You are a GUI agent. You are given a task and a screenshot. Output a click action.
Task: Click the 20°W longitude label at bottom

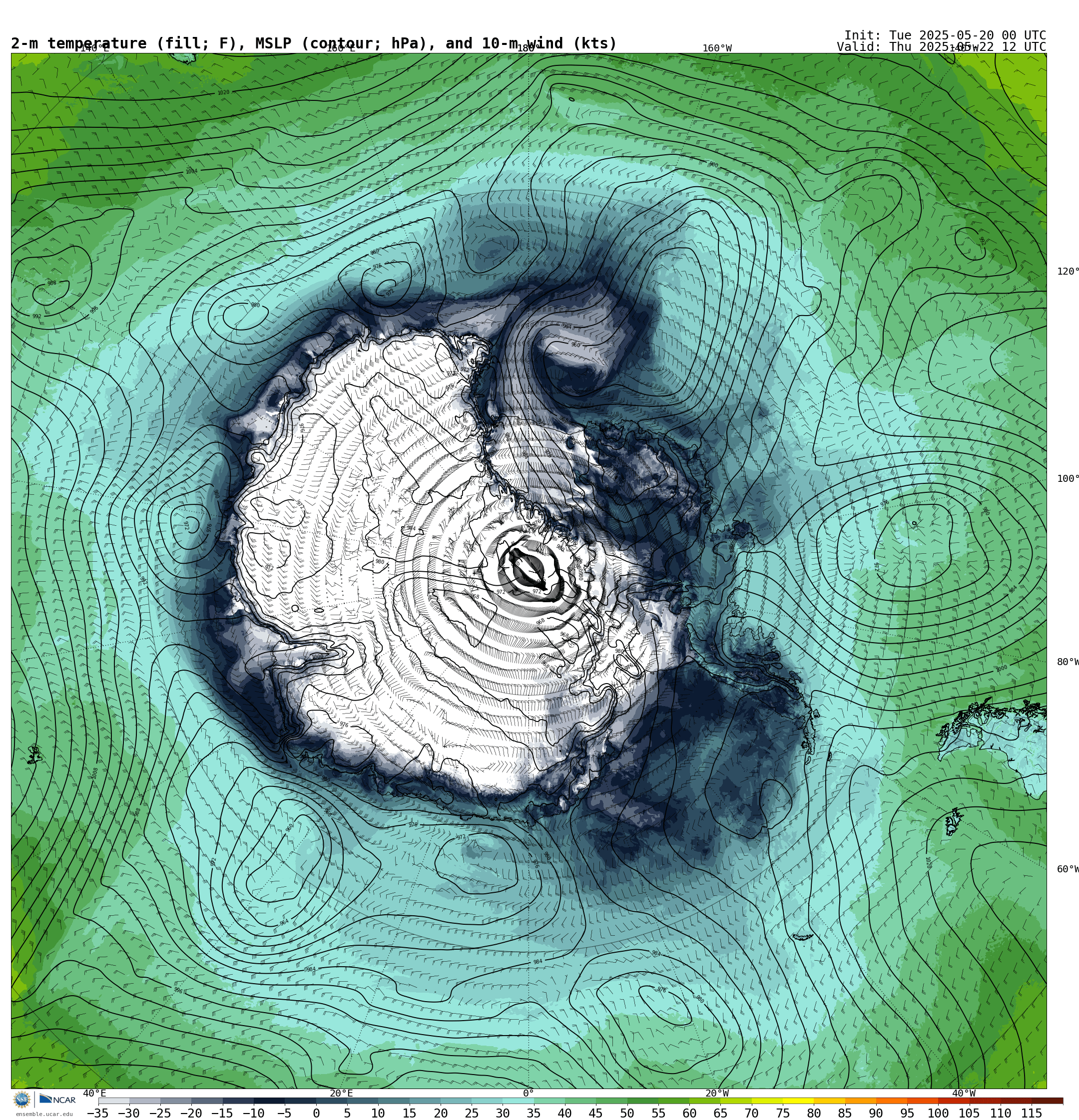716,1093
